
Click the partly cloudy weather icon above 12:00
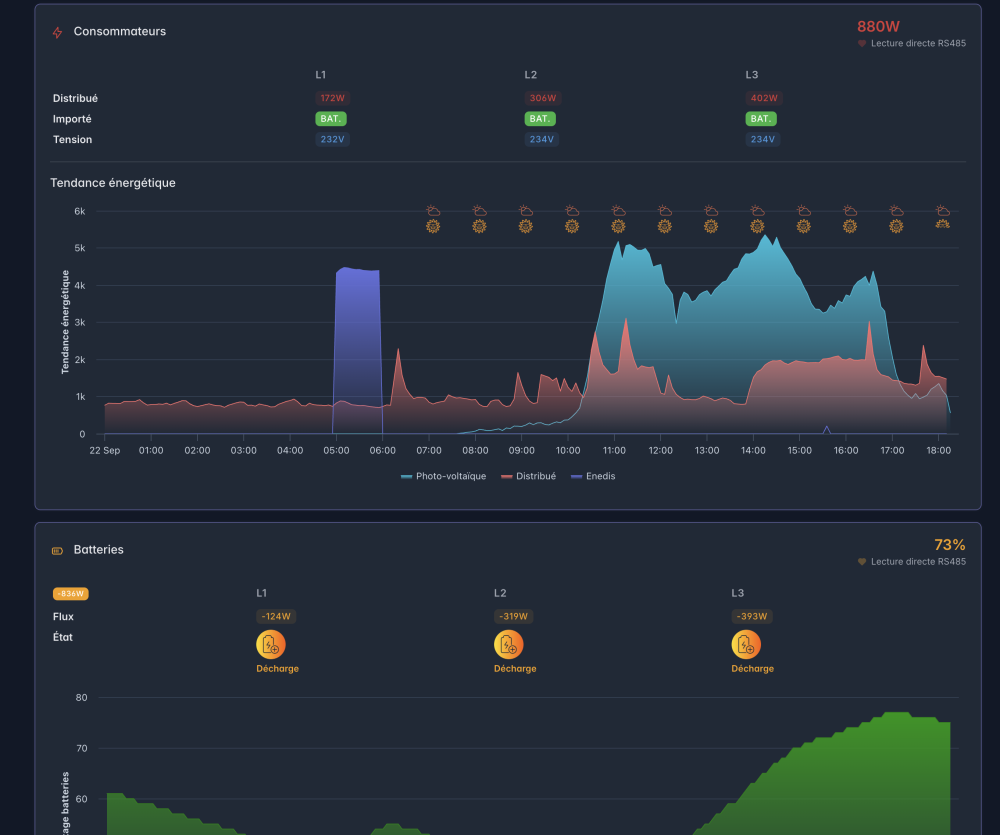point(665,211)
